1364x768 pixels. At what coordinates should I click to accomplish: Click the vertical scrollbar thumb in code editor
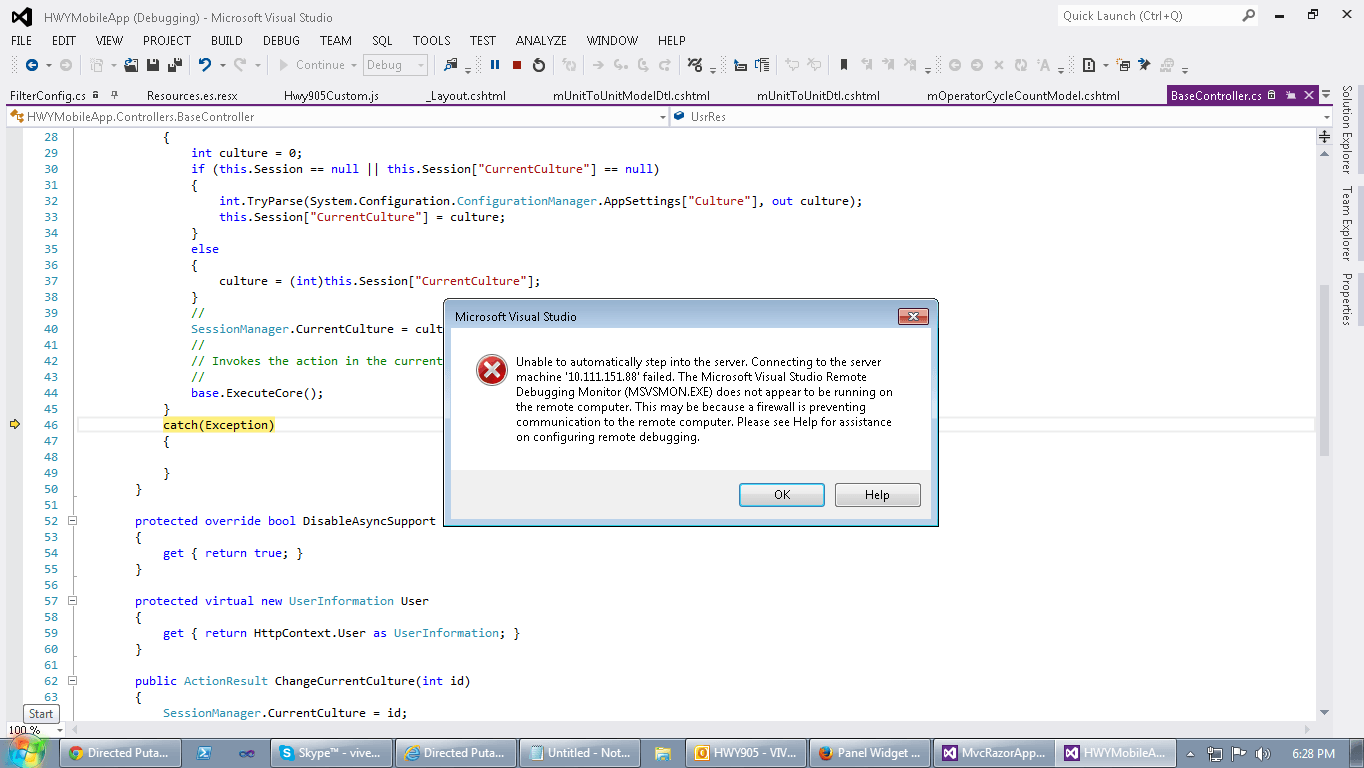pyautogui.click(x=1325, y=368)
